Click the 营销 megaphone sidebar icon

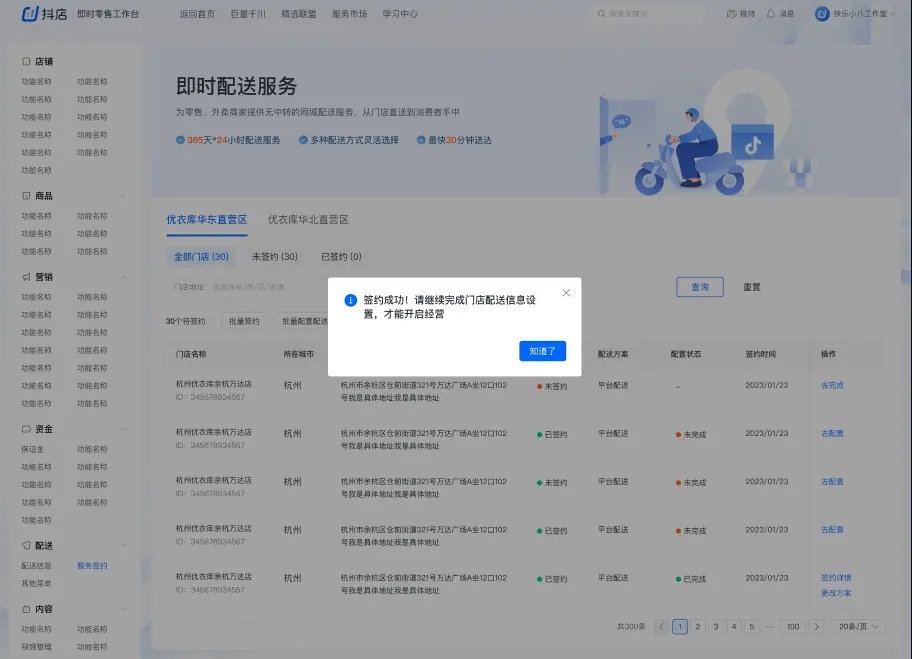[x=26, y=277]
